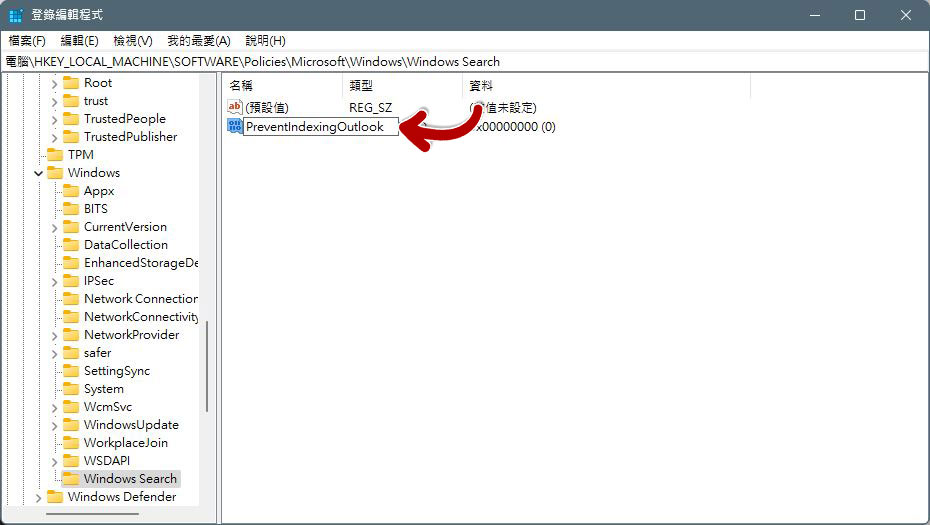Click the tree pane vertical scrollbar thumb
The width and height of the screenshot is (930, 525).
click(x=206, y=366)
